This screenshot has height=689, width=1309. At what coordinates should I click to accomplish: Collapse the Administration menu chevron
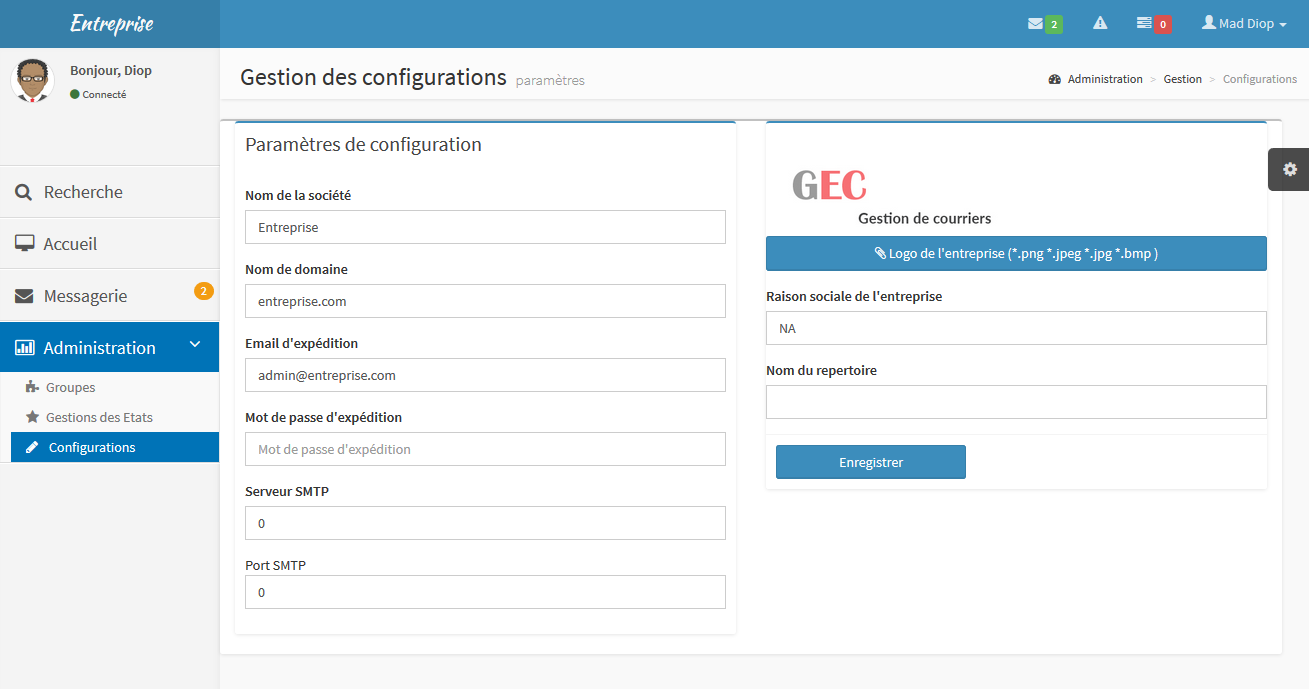(196, 346)
